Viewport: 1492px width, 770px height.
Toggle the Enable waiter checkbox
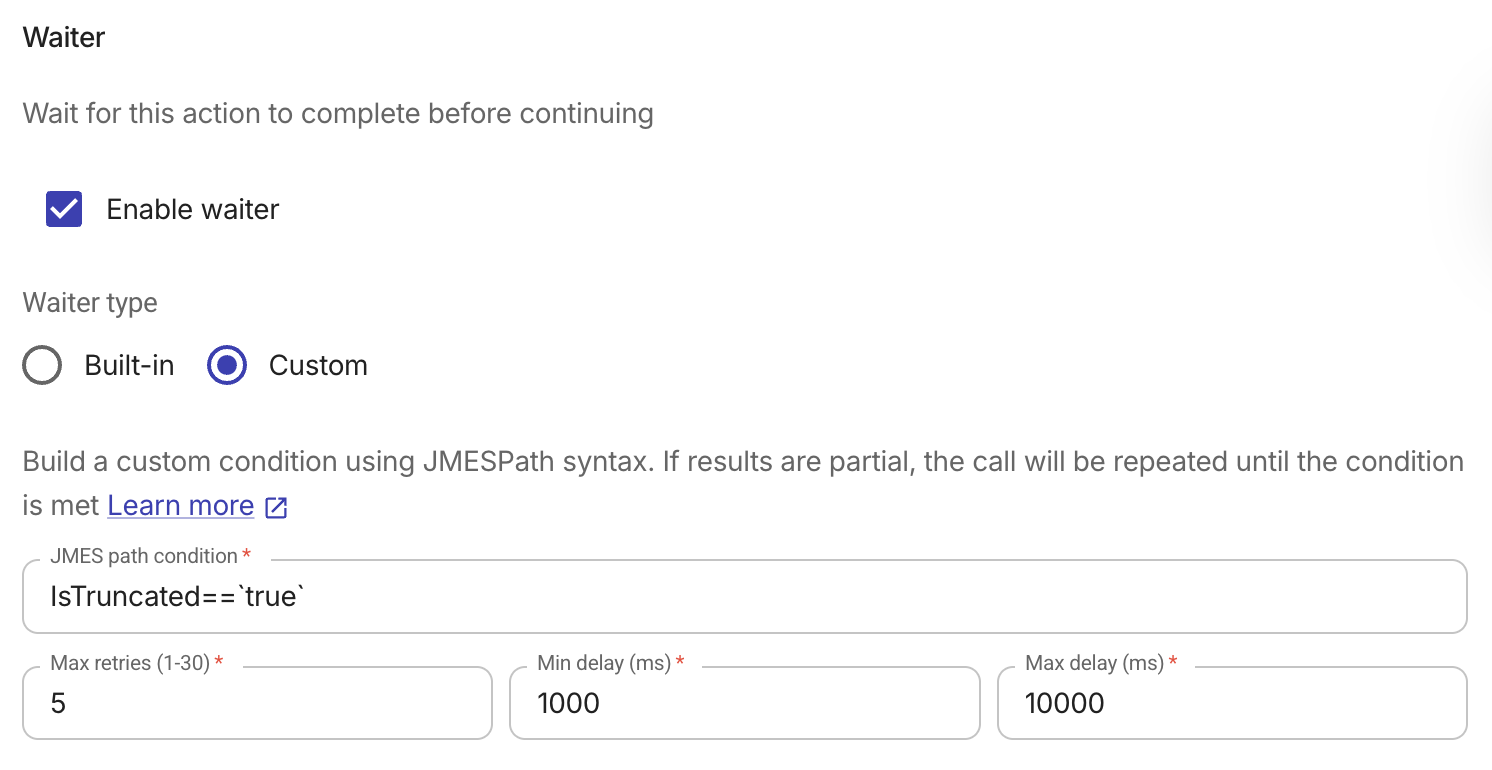tap(64, 209)
